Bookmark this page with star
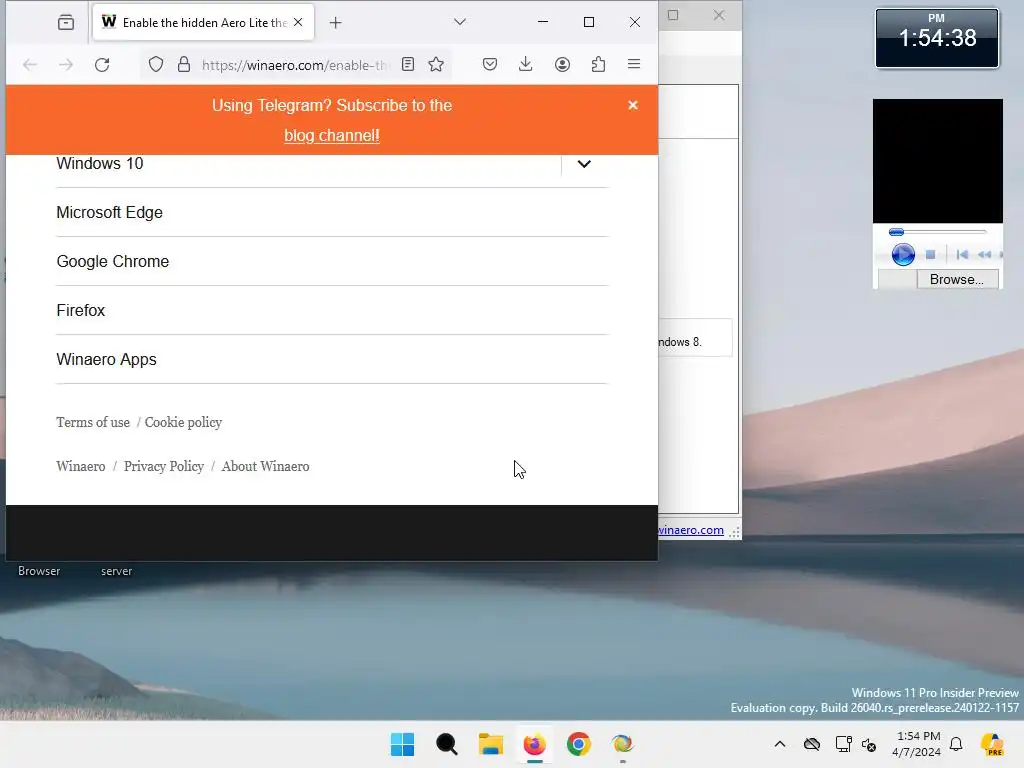The width and height of the screenshot is (1024, 768). point(436,64)
